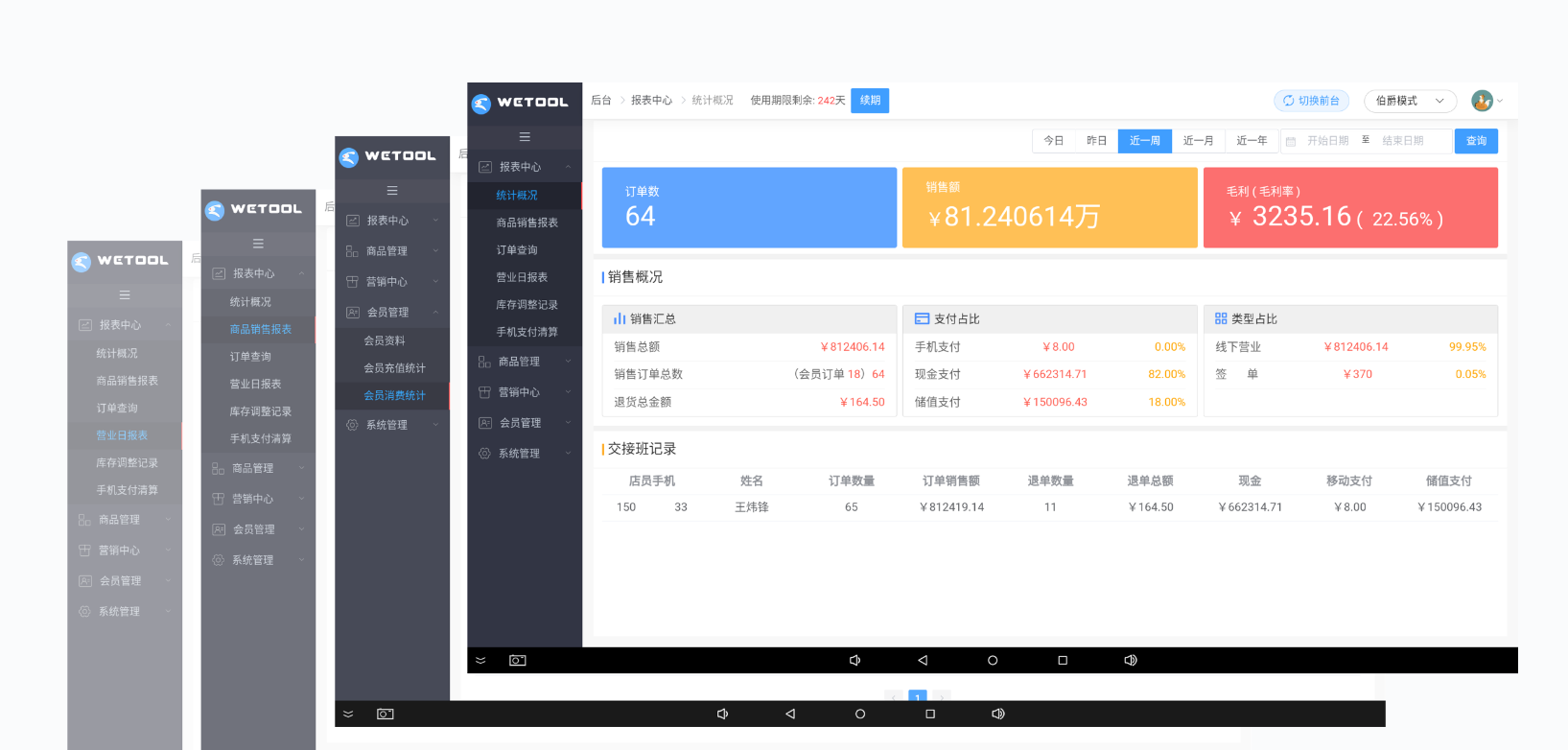Select the 昨日 date range tab
This screenshot has width=1568, height=750.
pyautogui.click(x=1096, y=141)
